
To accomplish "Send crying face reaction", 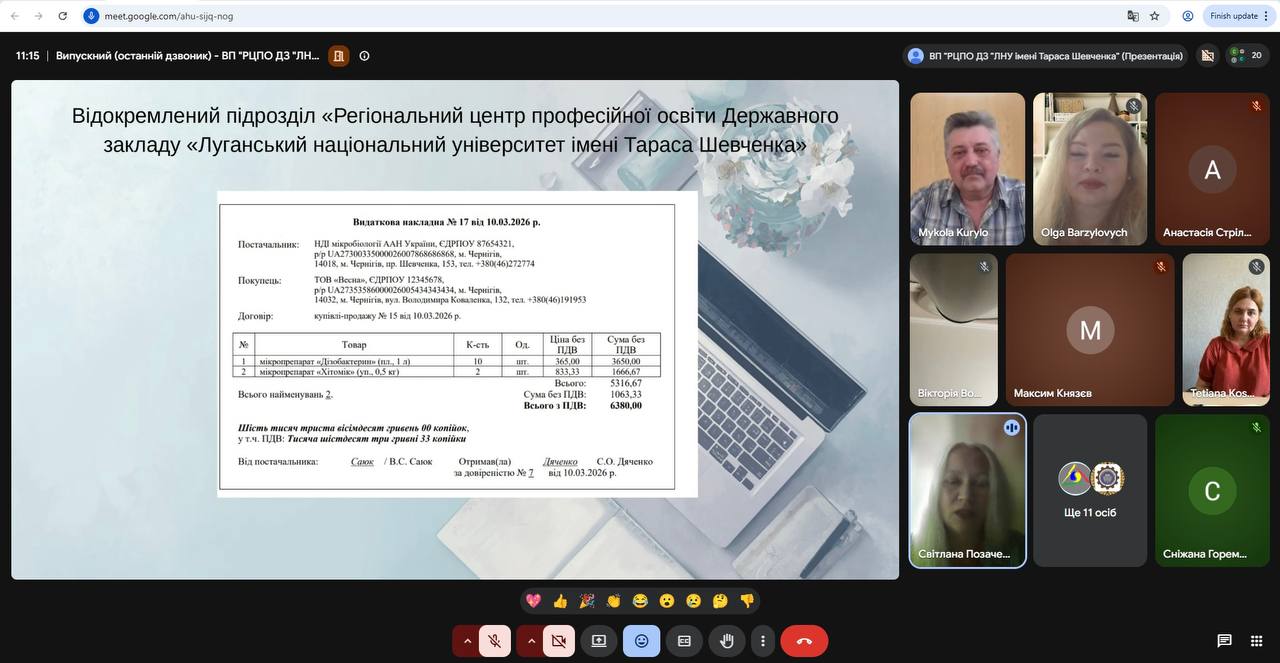I will click(693, 601).
